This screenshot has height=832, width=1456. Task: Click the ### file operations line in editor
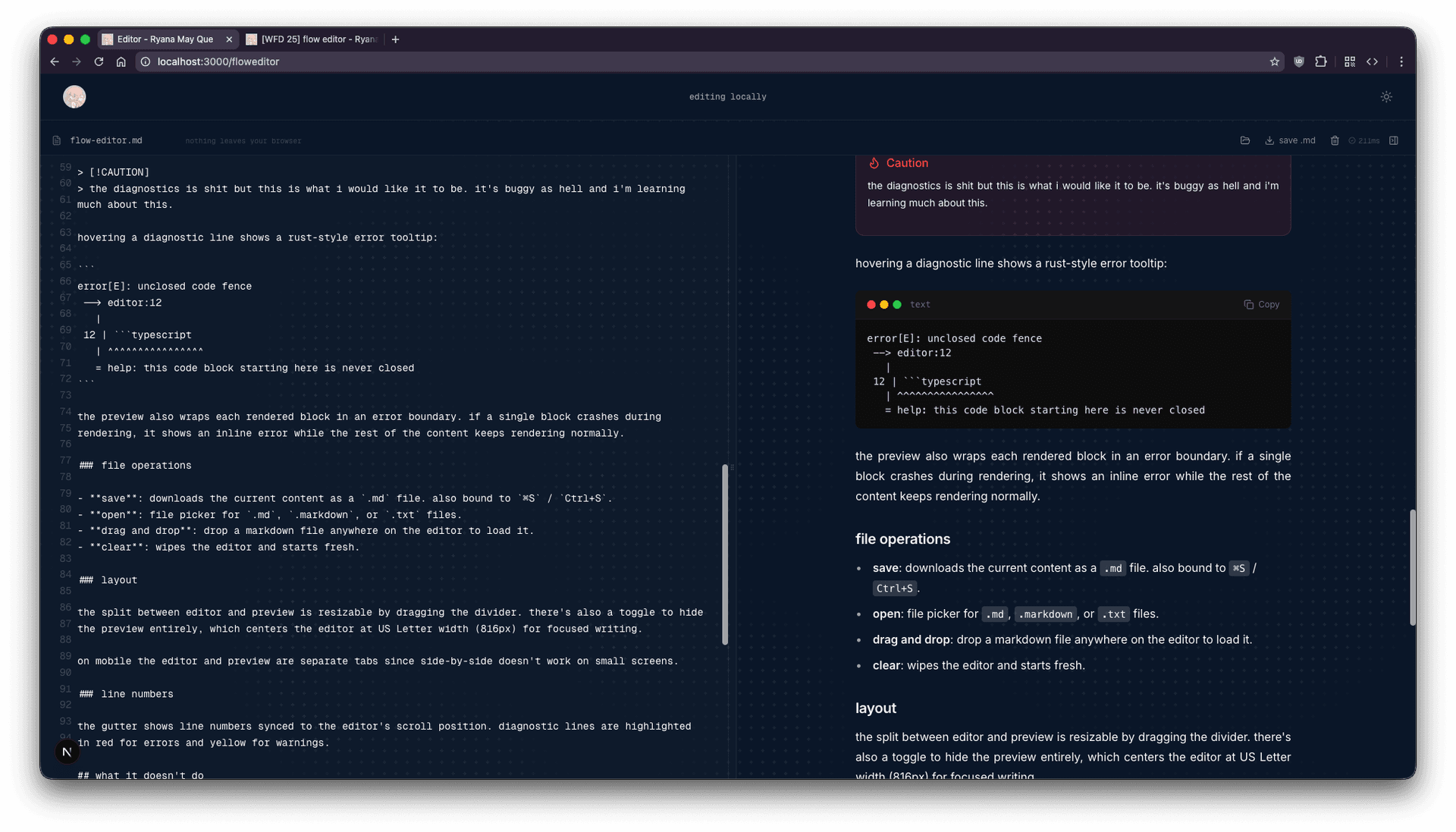click(x=135, y=465)
